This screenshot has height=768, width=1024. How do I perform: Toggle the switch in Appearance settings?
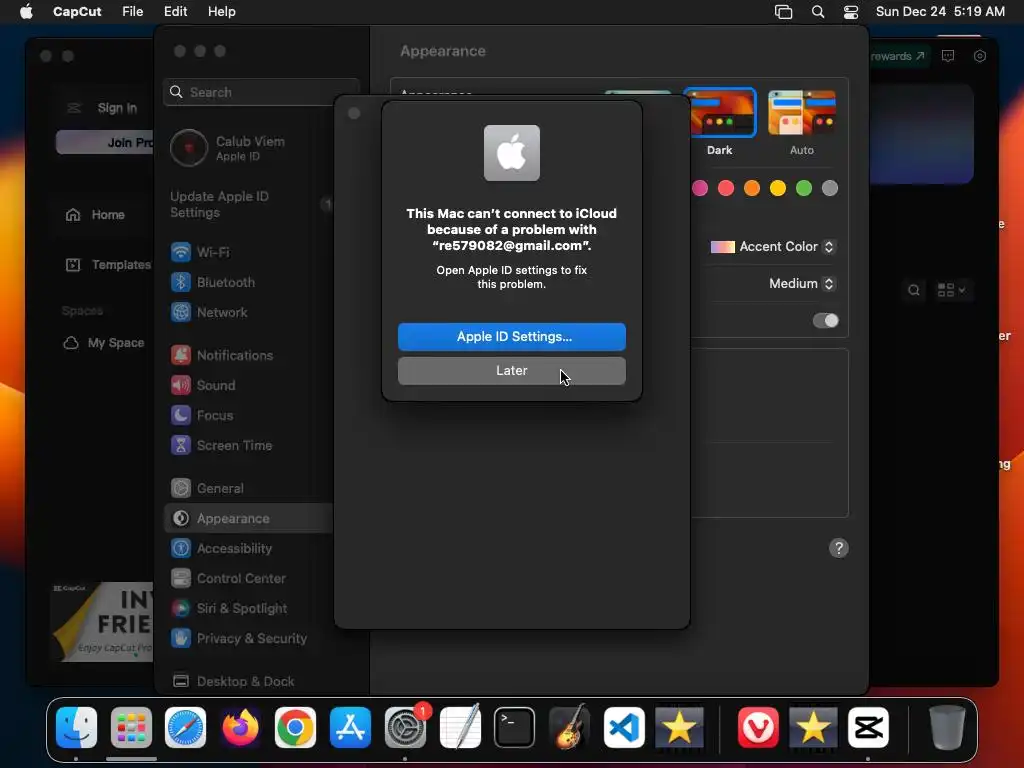[825, 321]
